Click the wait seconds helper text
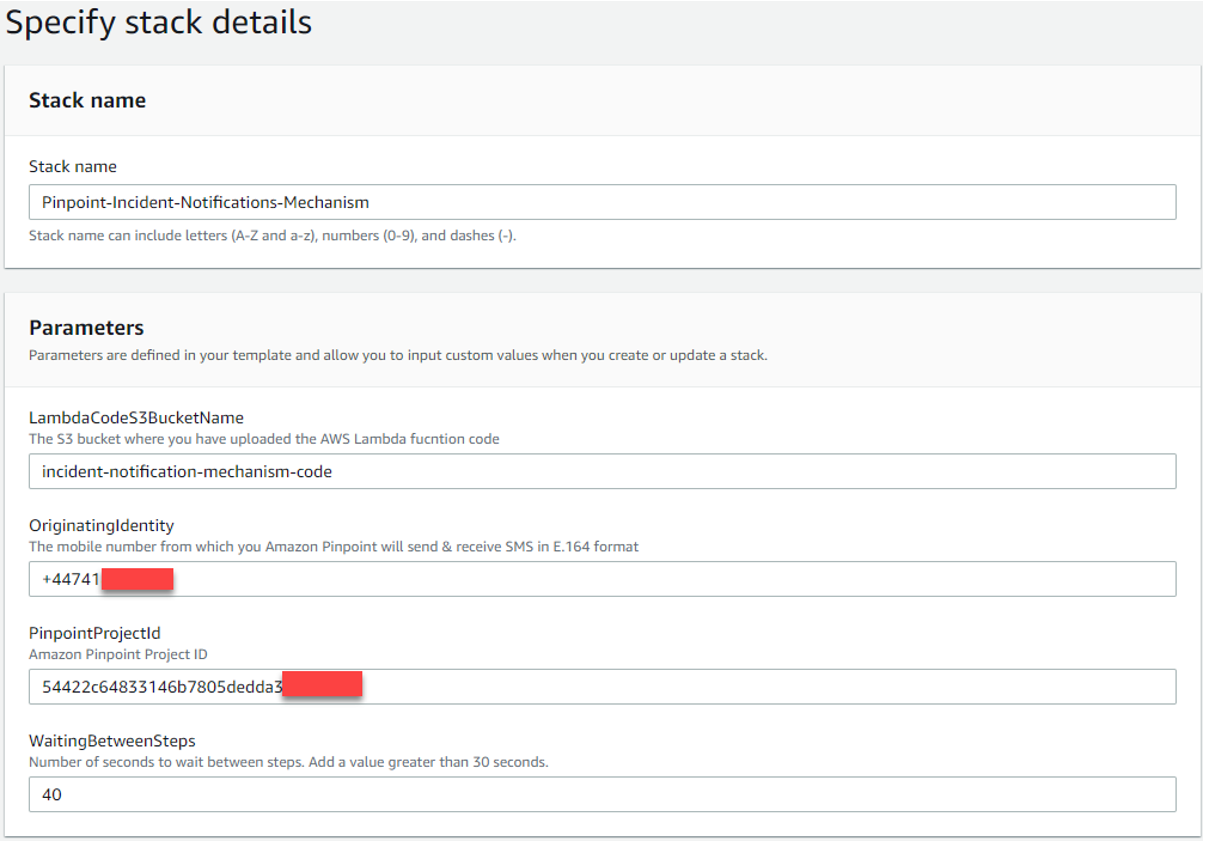The width and height of the screenshot is (1212, 841). click(x=288, y=762)
